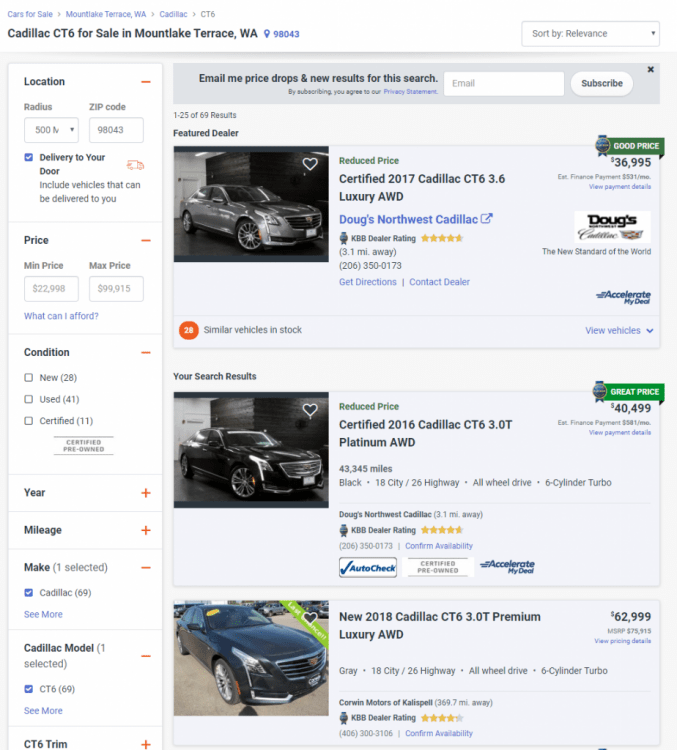677x750 pixels.
Task: Click the Min Price input field
Action: pyautogui.click(x=51, y=289)
